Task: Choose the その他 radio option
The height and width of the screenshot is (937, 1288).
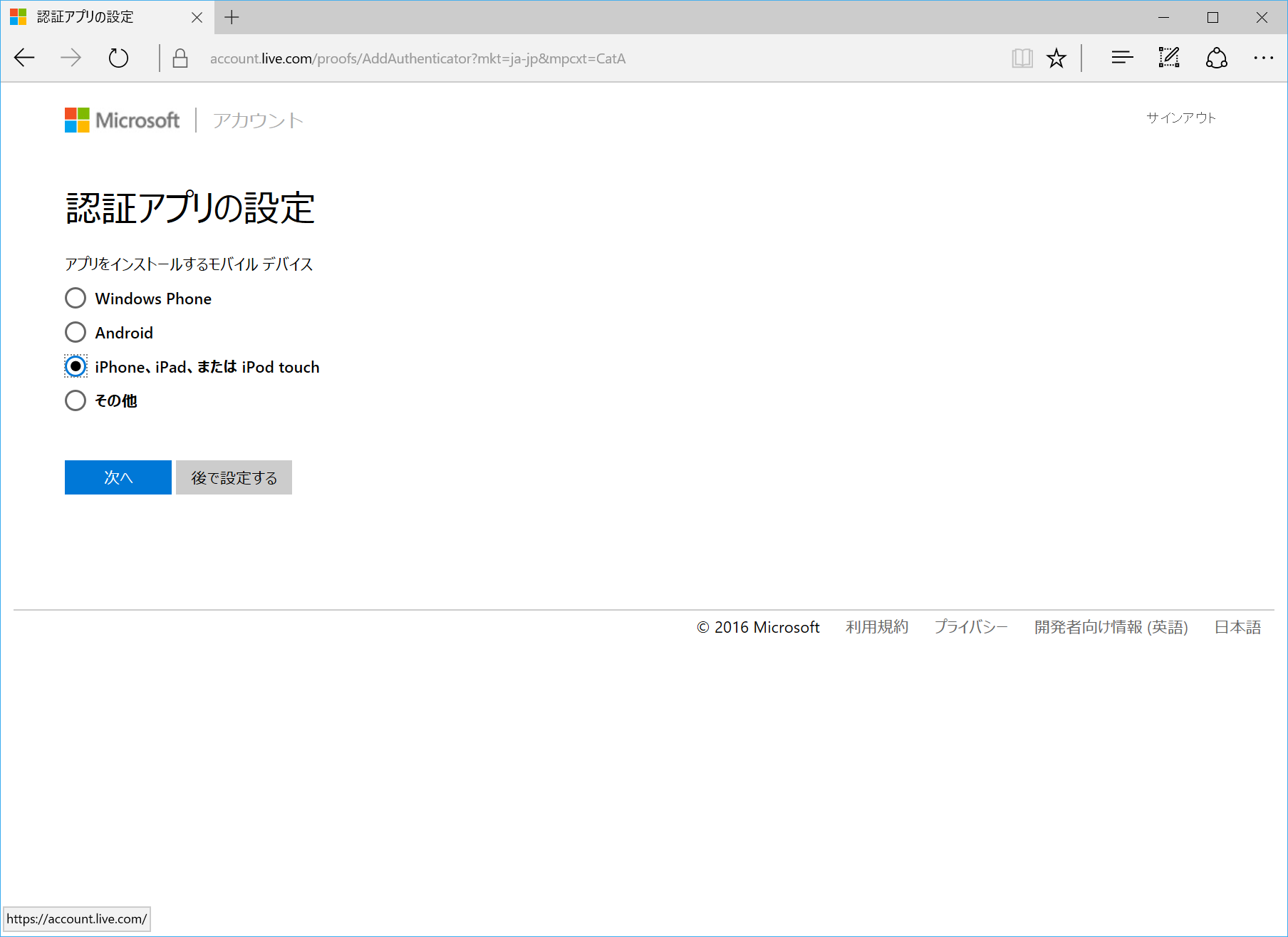Action: pos(76,400)
